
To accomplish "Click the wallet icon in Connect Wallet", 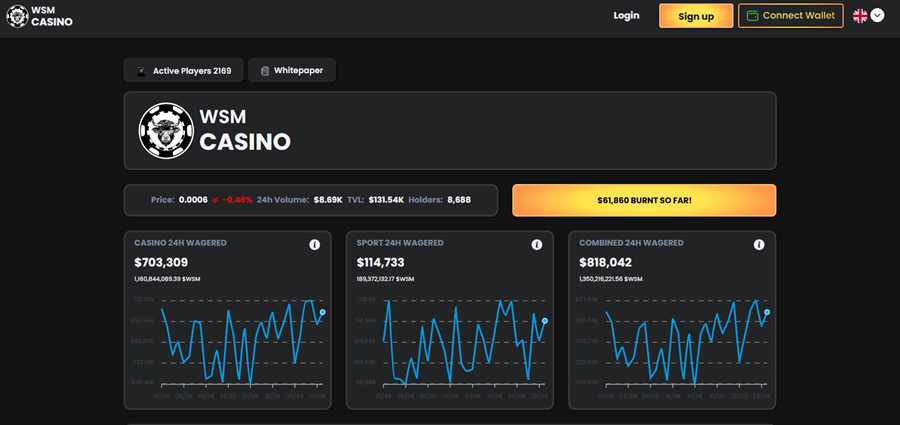I will click(752, 16).
